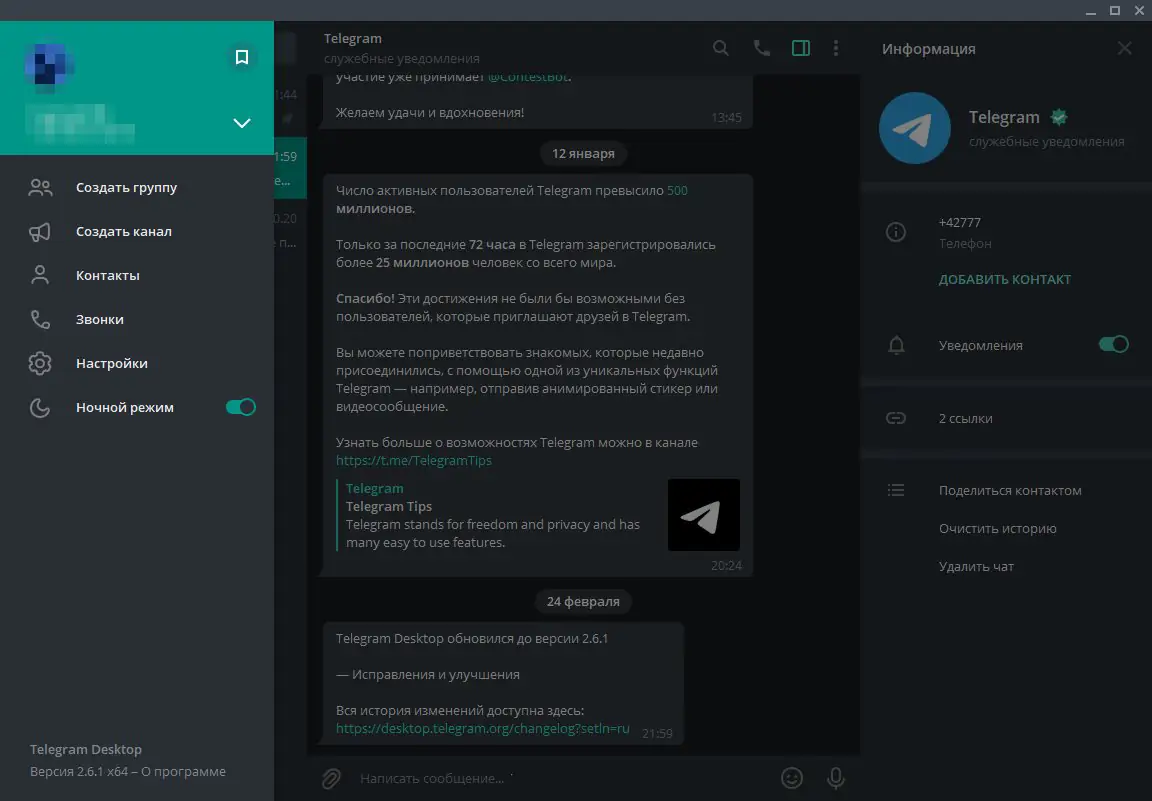Click the link chain icon
The width and height of the screenshot is (1152, 801).
[896, 418]
